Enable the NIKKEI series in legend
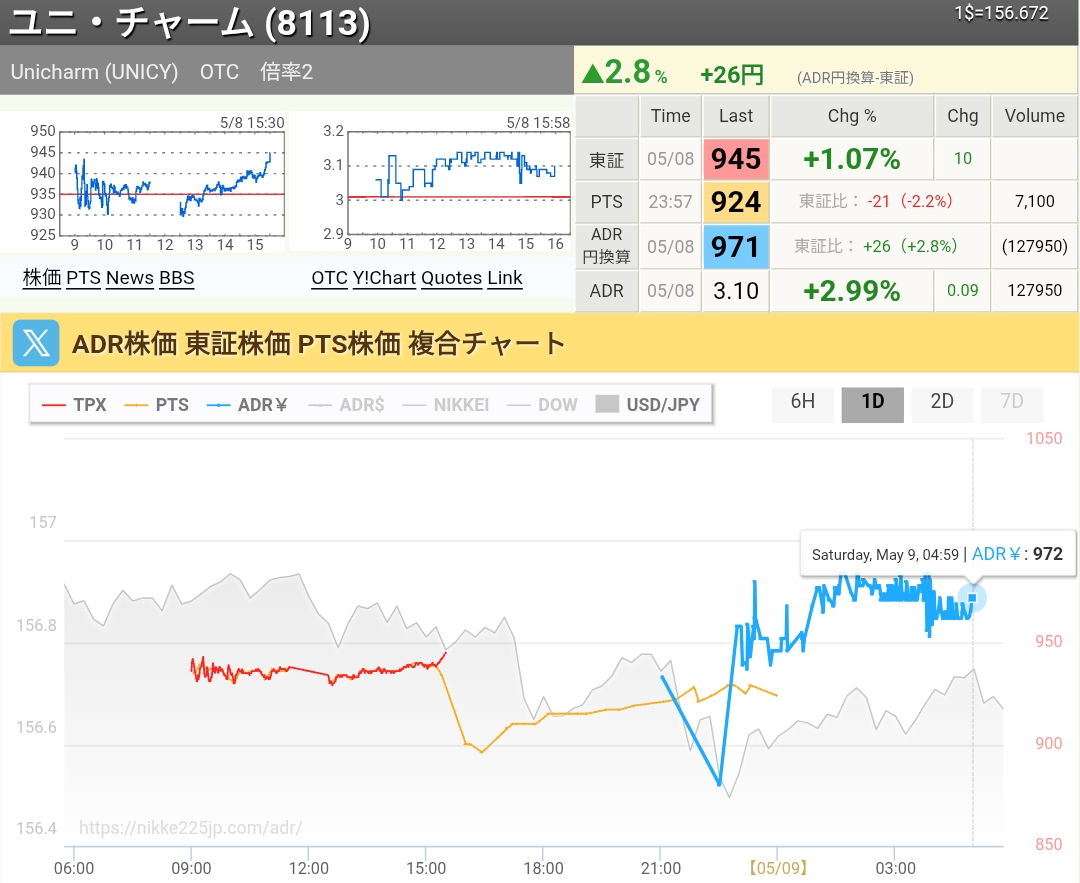Viewport: 1080px width, 883px height. click(446, 404)
